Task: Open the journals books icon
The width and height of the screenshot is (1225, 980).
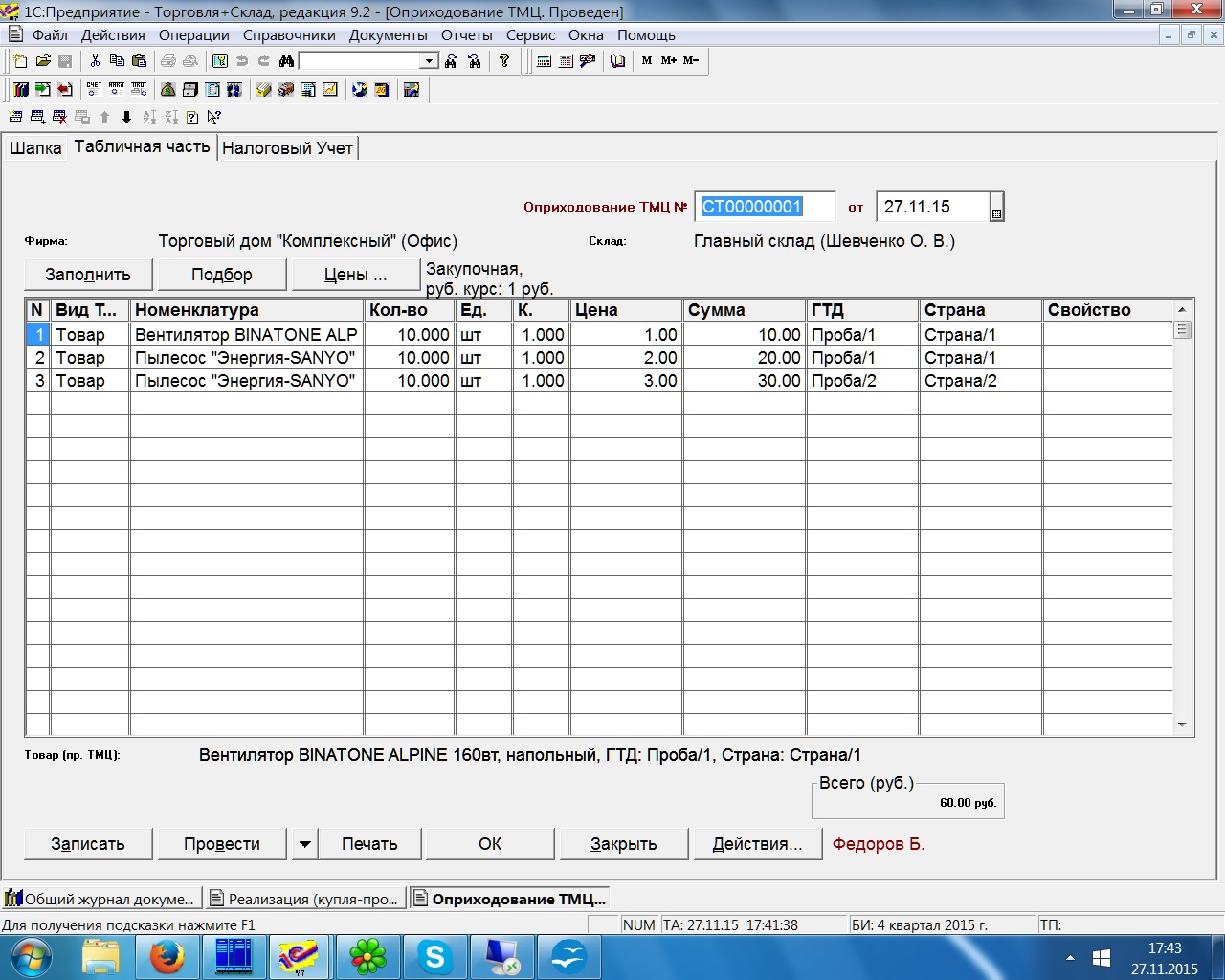Action: [x=21, y=90]
